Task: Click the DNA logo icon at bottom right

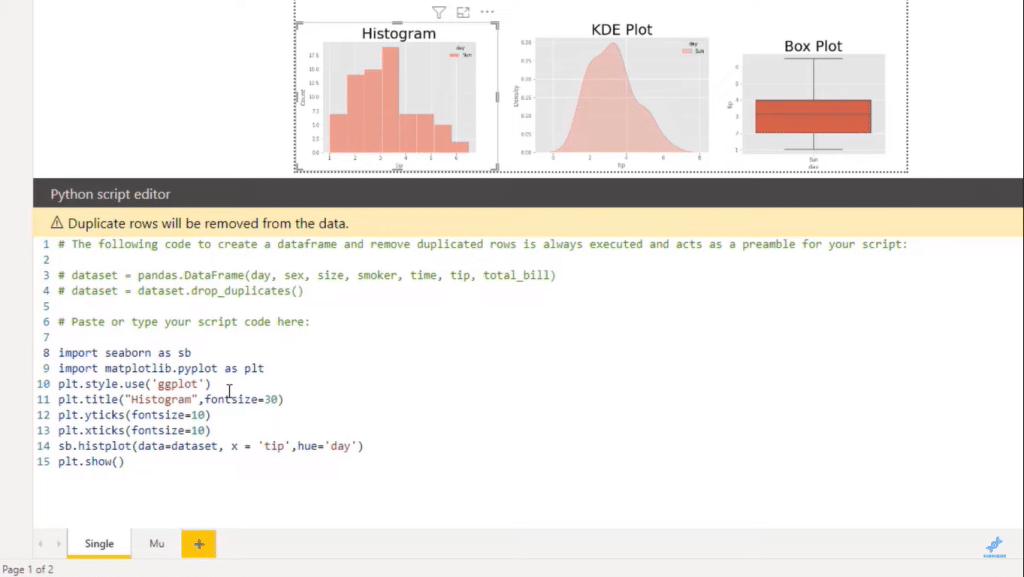Action: point(995,546)
